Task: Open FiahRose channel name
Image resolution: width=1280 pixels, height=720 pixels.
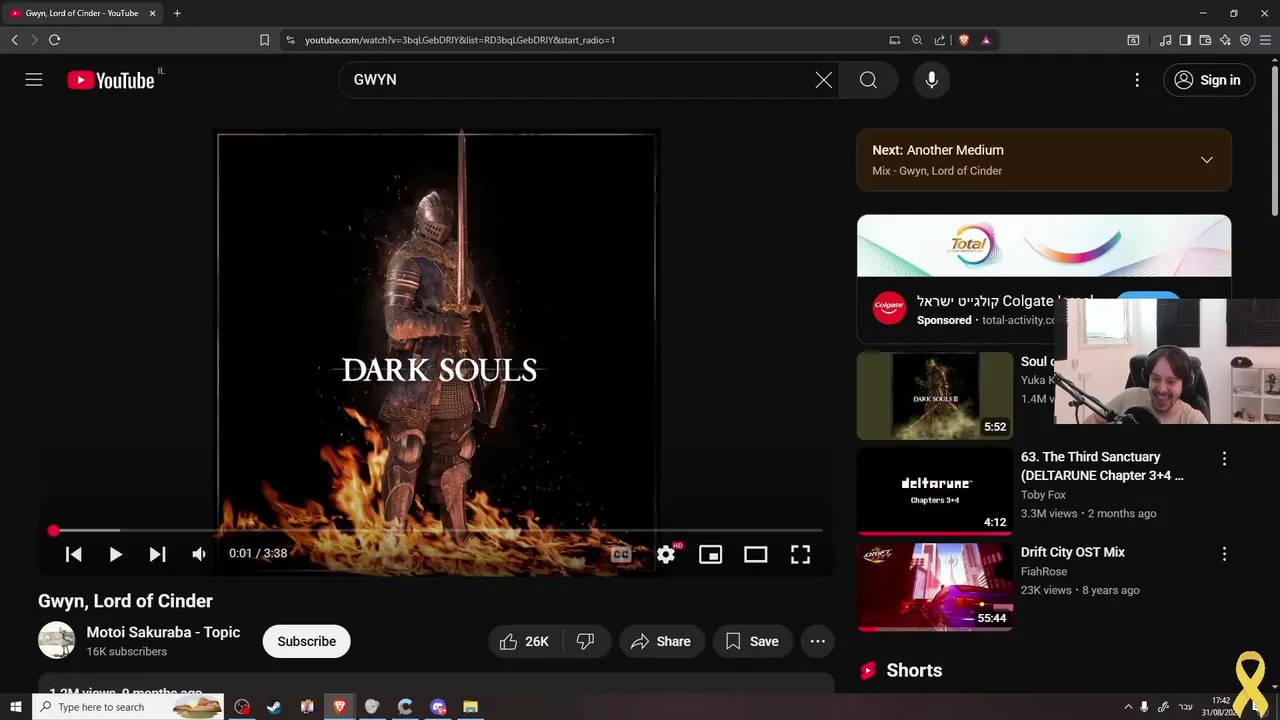Action: coord(1044,572)
